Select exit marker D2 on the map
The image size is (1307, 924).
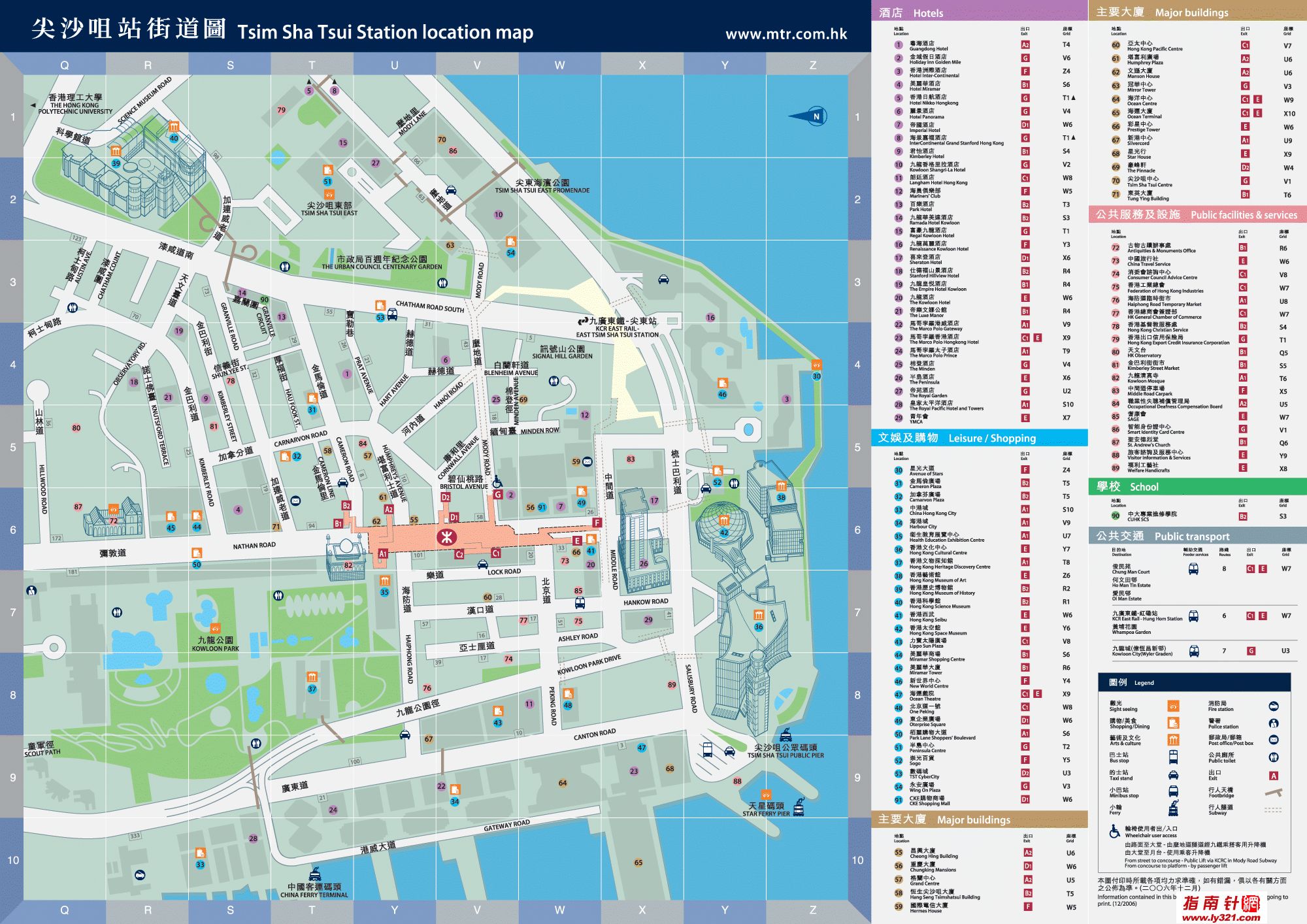(445, 497)
